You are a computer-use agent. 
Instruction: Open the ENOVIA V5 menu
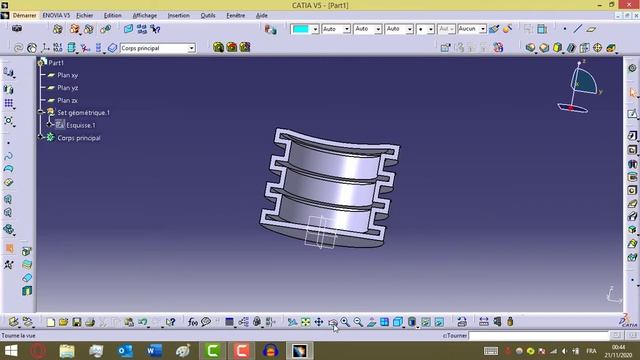pyautogui.click(x=56, y=16)
